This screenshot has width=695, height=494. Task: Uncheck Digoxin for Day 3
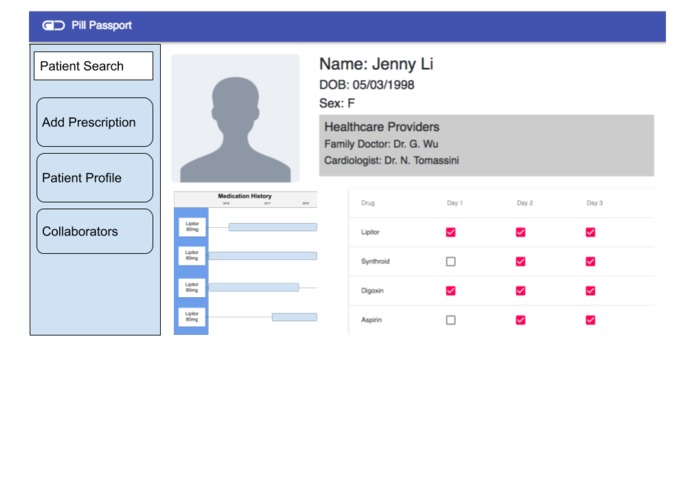590,291
